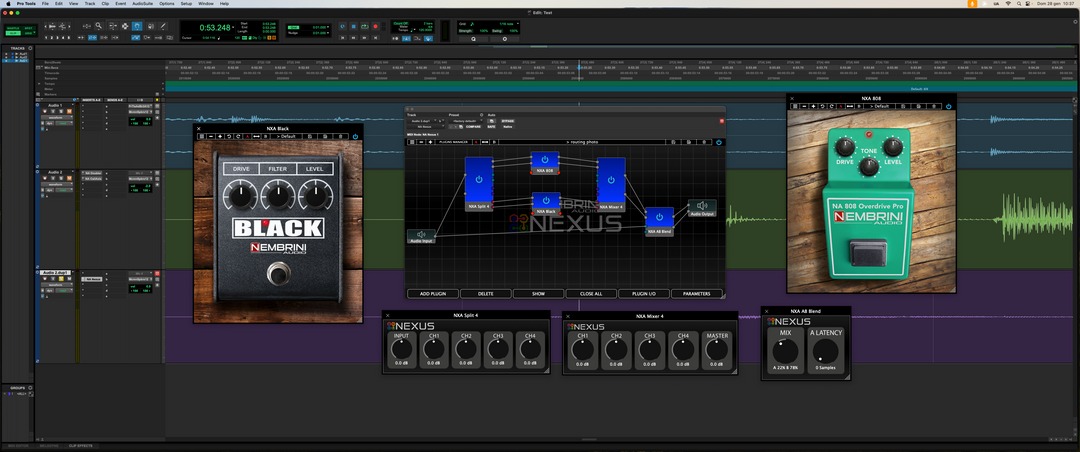Click Audio Output node in Nexus
This screenshot has height=452, width=1080.
(702, 207)
